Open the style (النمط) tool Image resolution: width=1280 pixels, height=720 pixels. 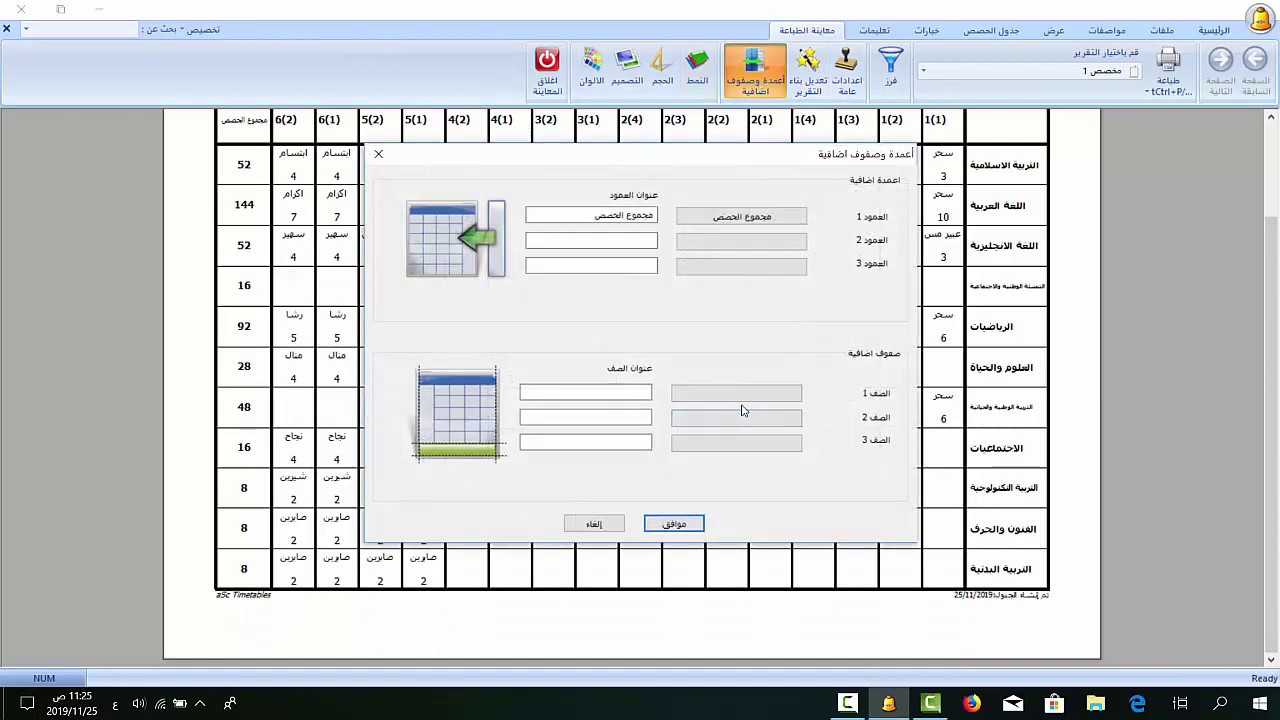click(697, 68)
